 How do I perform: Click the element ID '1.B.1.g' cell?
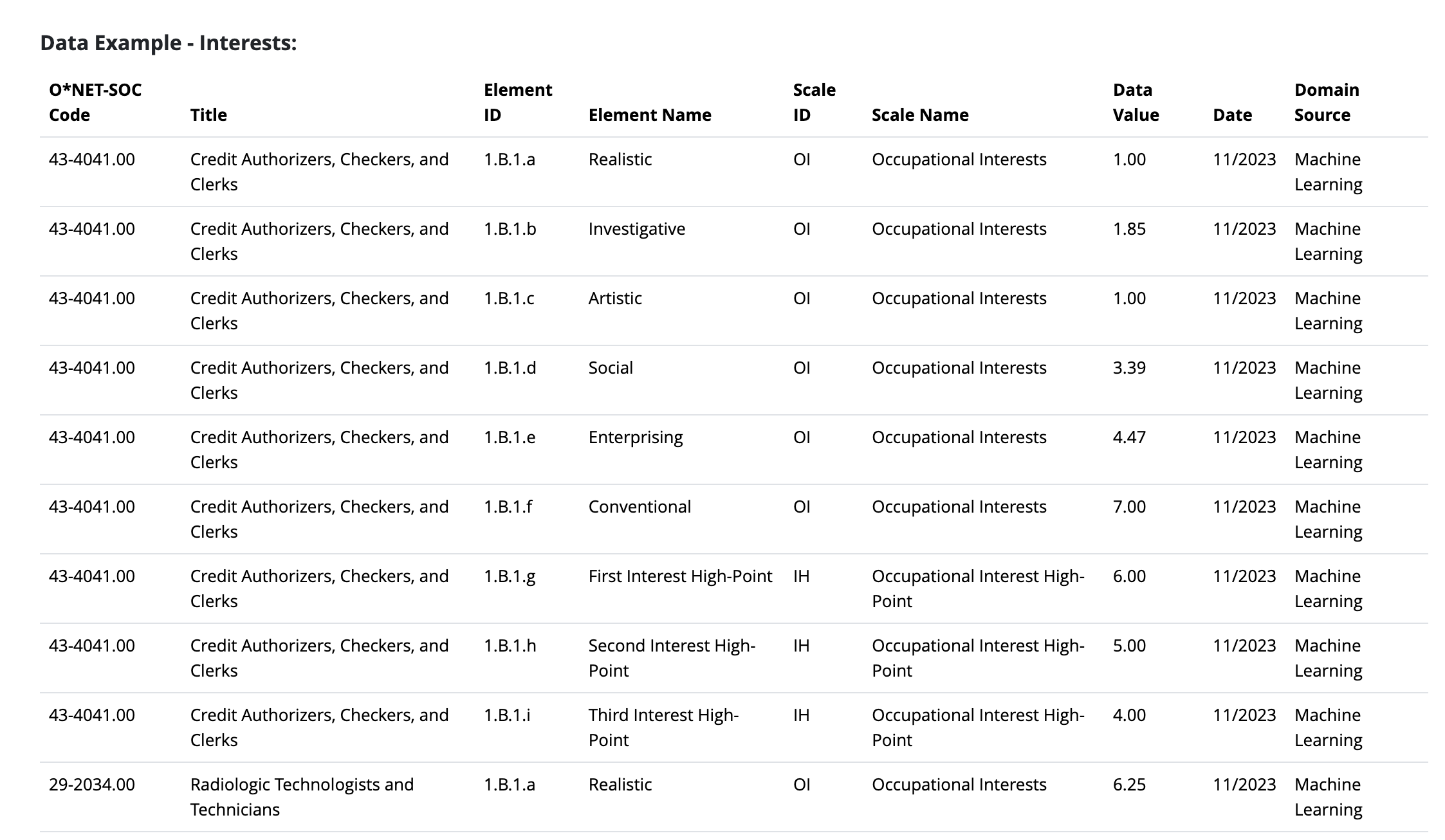coord(510,576)
